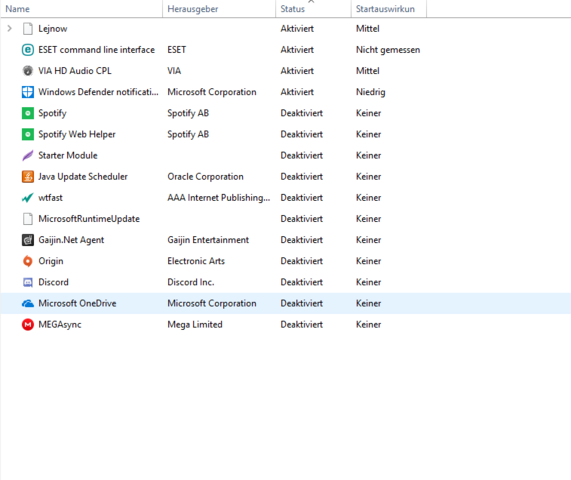Expand the Lejnow startup entry
This screenshot has width=571, height=480.
pyautogui.click(x=9, y=28)
